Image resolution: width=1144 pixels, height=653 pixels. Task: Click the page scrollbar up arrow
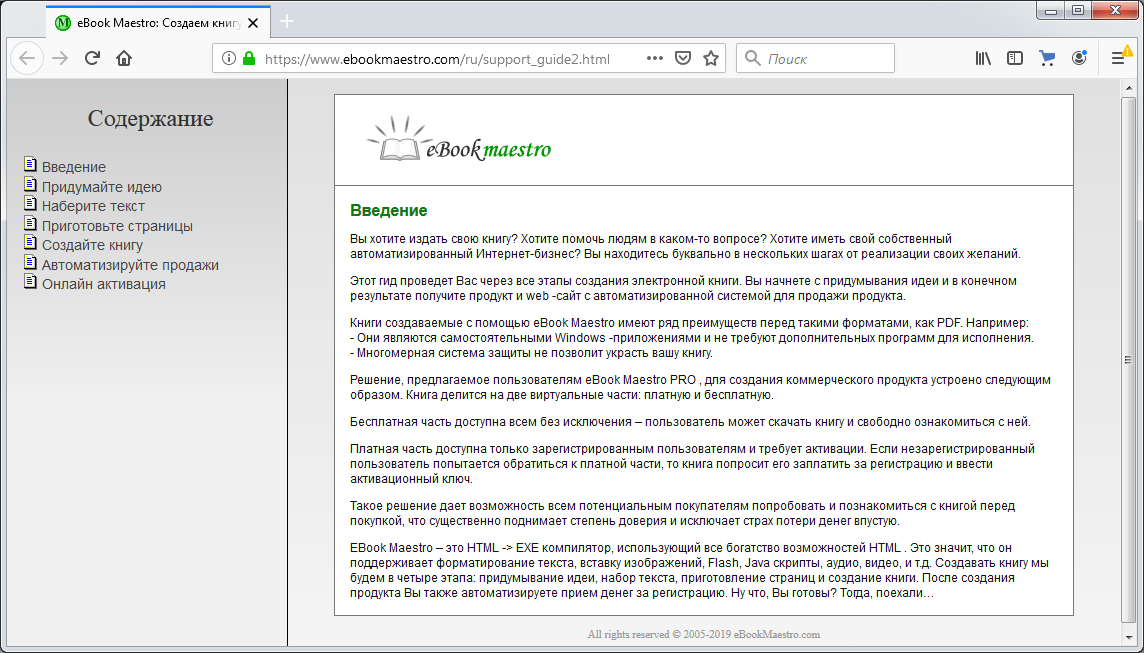pos(1128,88)
